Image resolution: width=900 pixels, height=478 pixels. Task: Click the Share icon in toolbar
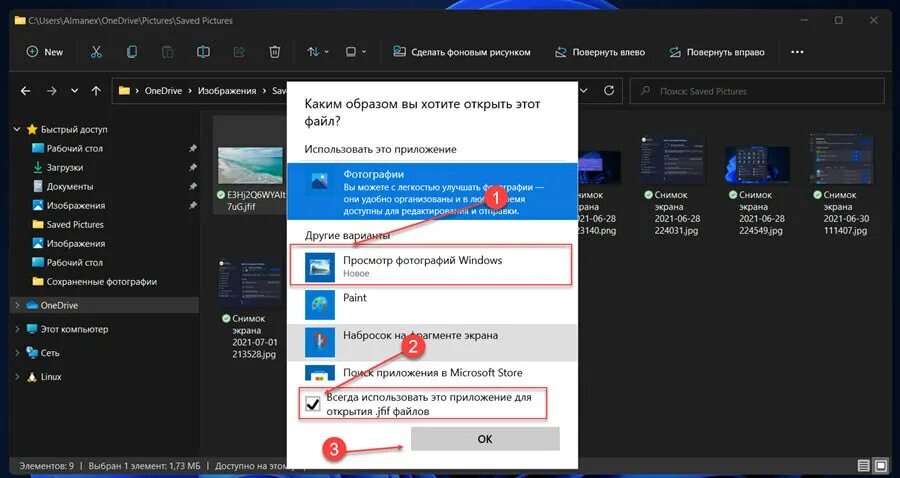pyautogui.click(x=239, y=52)
